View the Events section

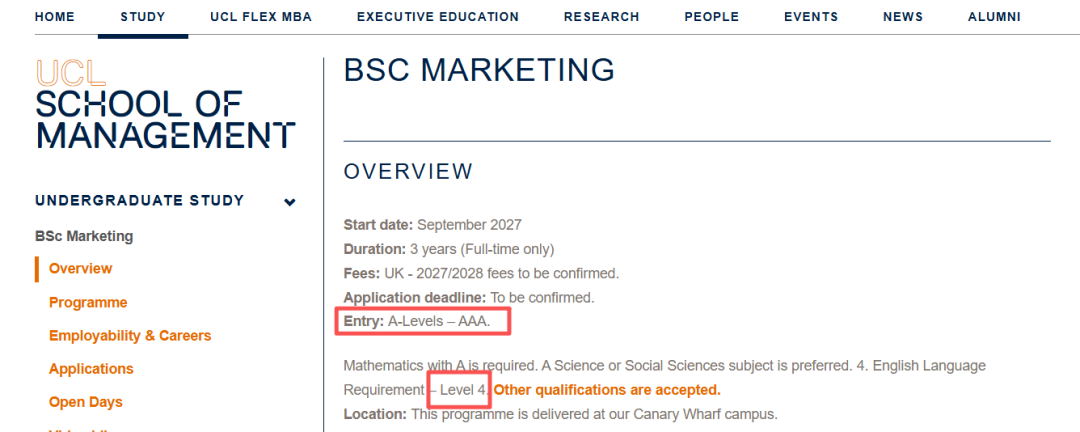click(x=811, y=17)
